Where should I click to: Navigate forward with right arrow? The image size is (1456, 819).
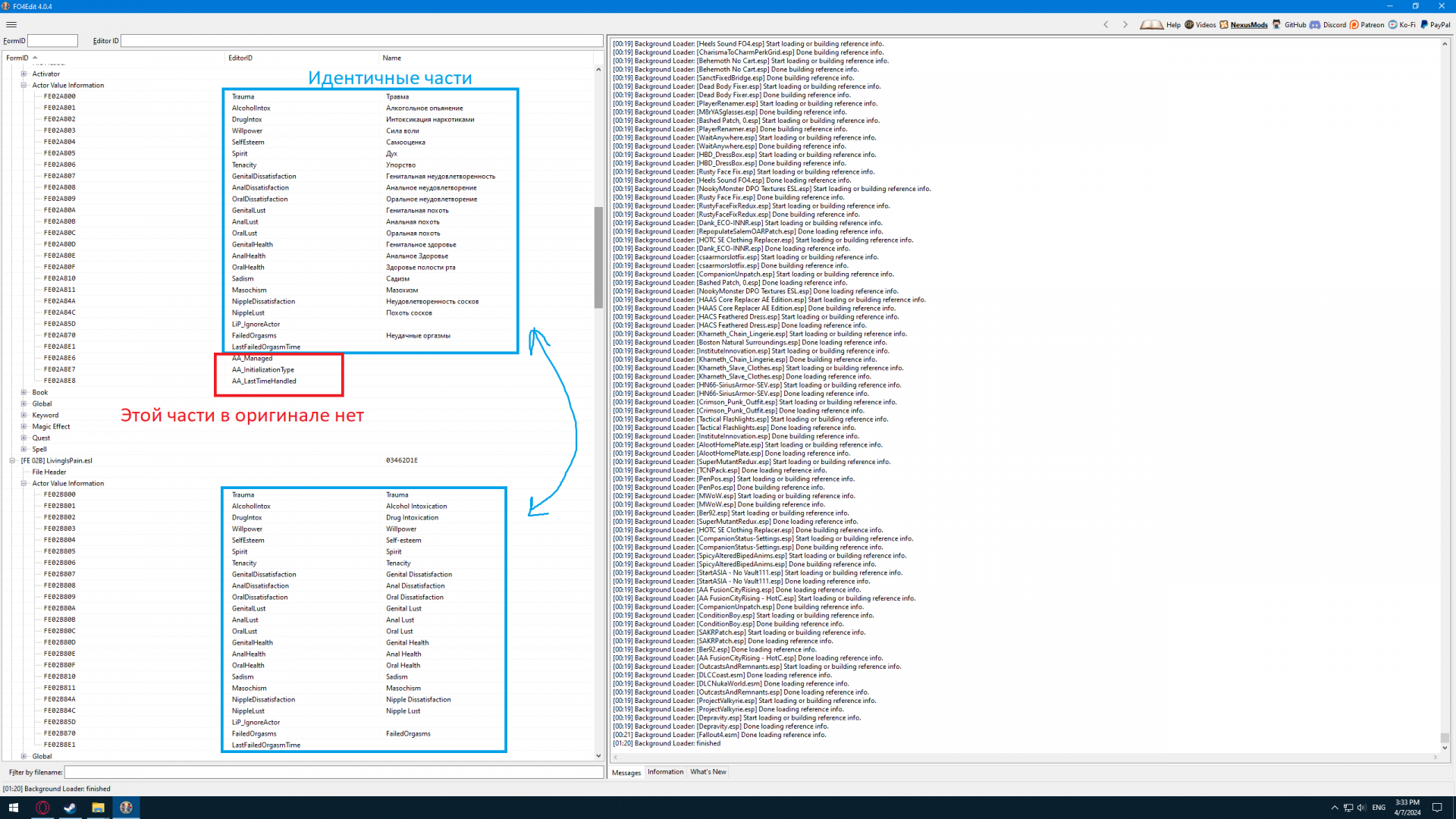coord(1125,24)
